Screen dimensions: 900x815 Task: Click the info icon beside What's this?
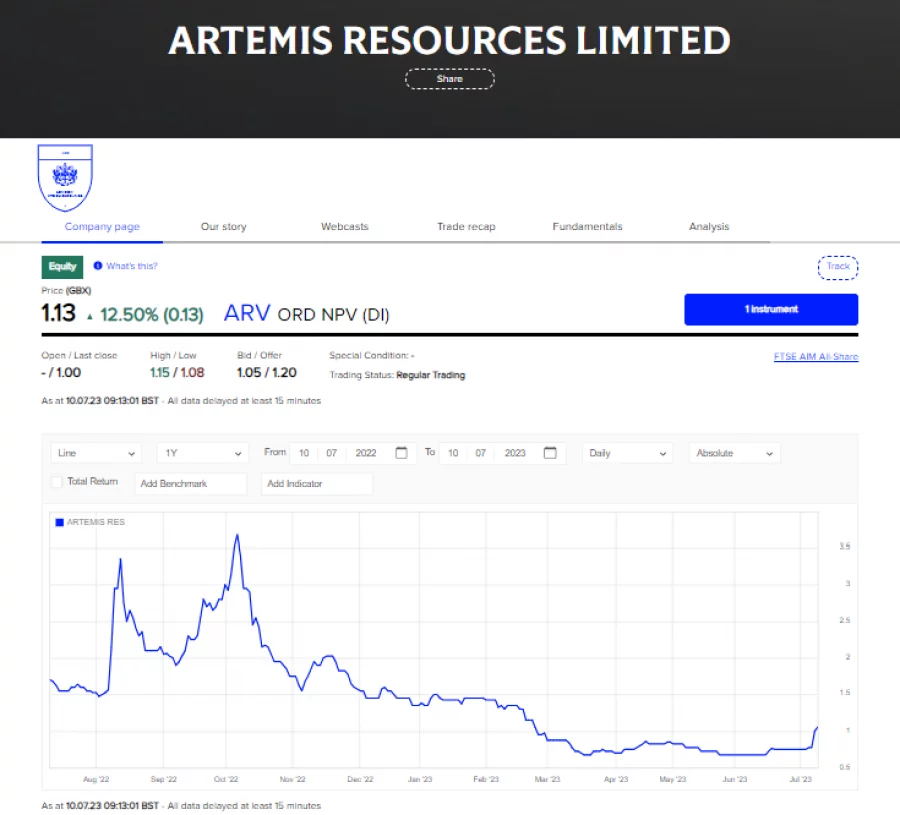coord(98,266)
